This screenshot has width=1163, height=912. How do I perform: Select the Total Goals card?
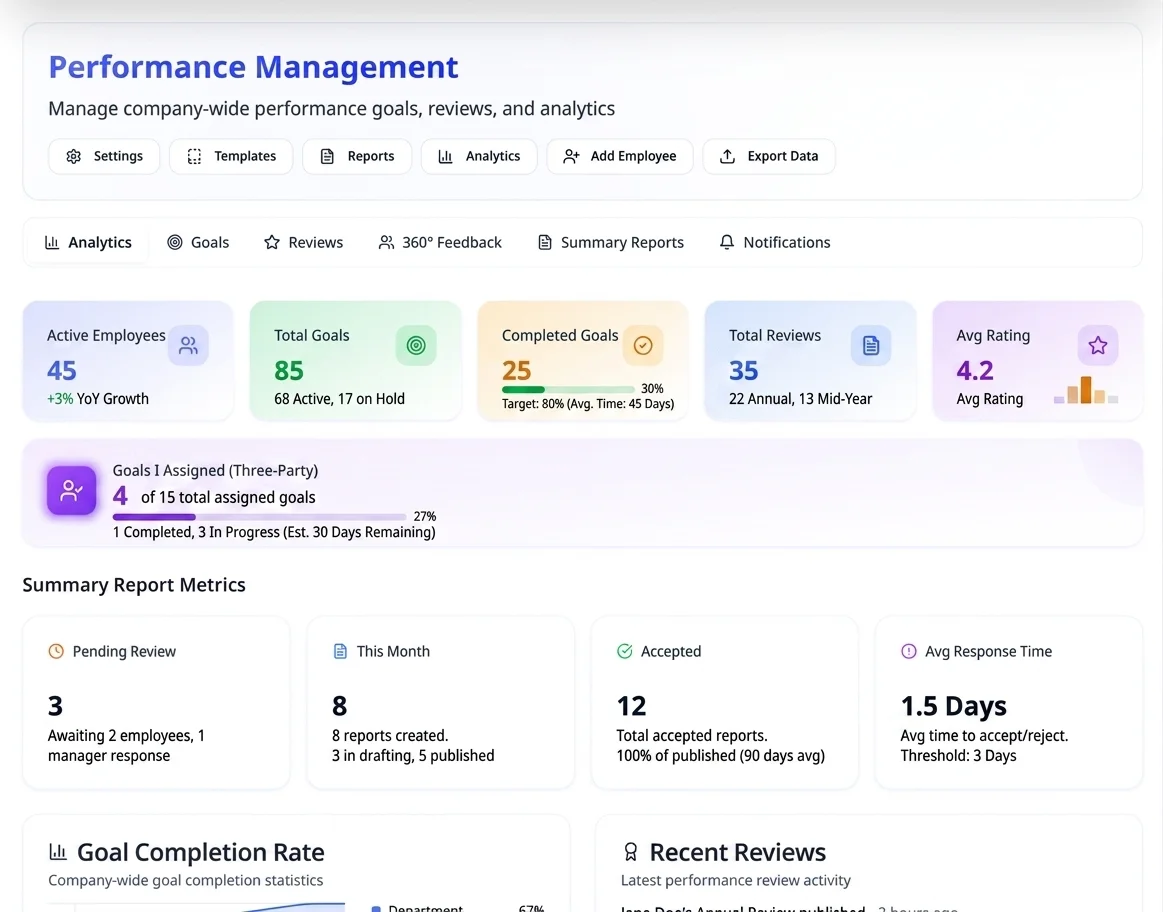(x=355, y=361)
